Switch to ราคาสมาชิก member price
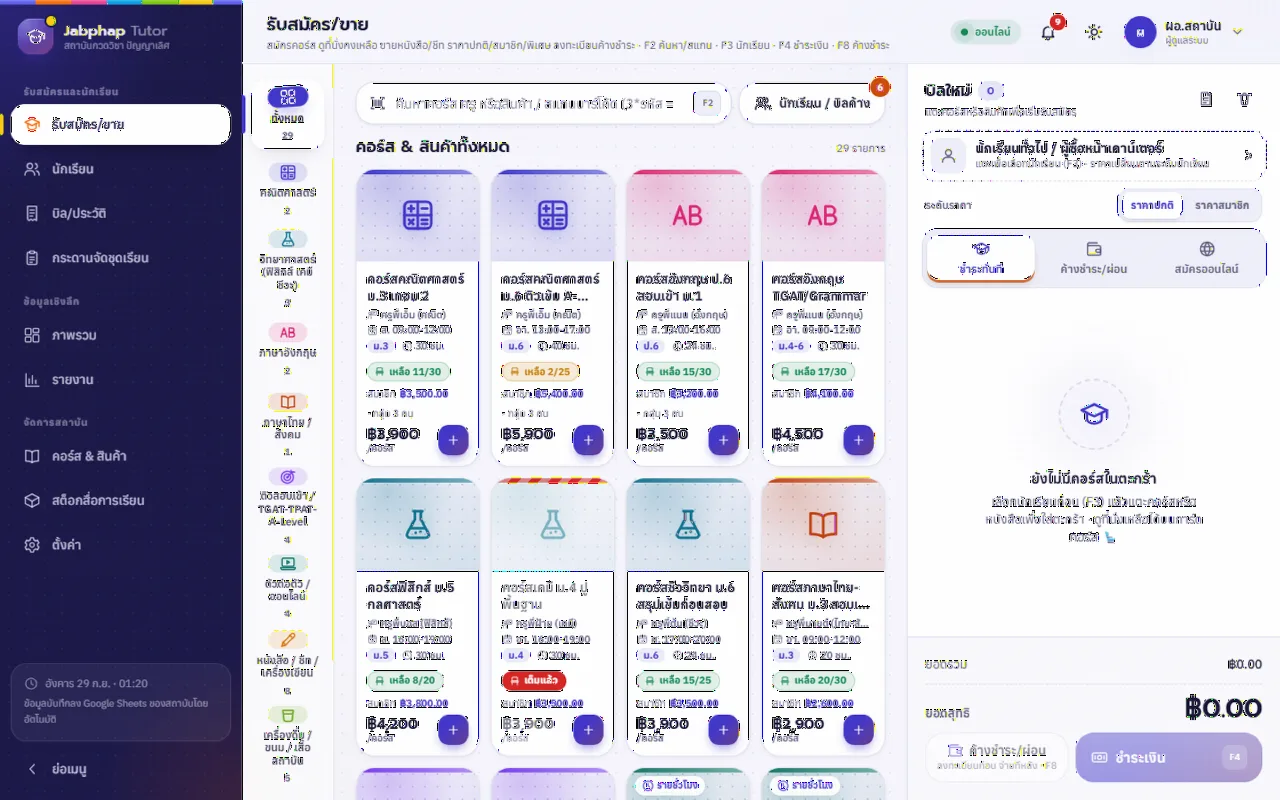The width and height of the screenshot is (1280, 800). click(1221, 205)
